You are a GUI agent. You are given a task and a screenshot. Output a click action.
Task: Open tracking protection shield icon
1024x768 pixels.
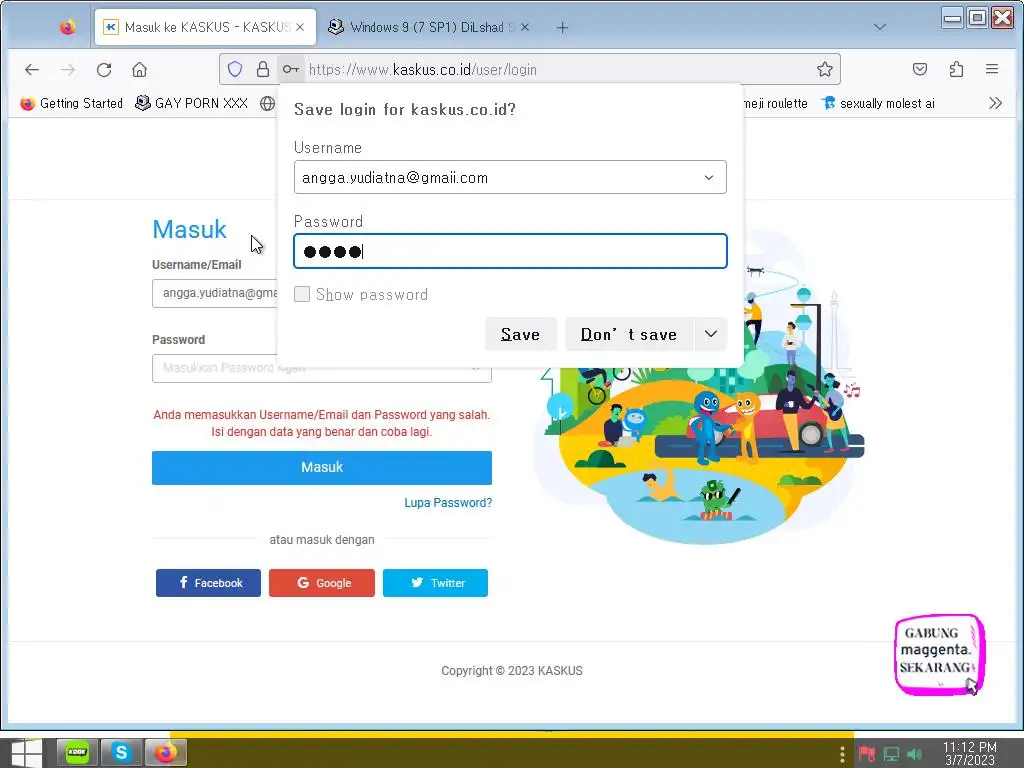[235, 69]
